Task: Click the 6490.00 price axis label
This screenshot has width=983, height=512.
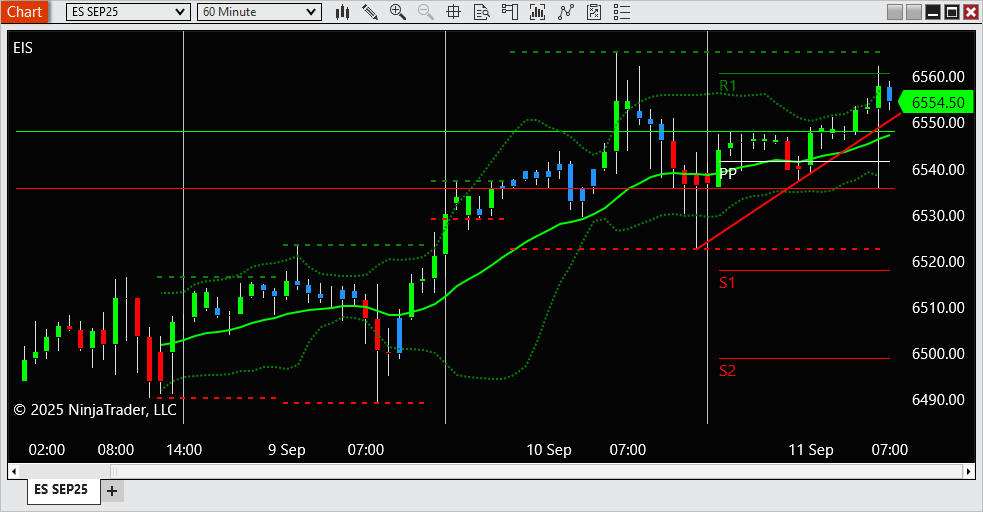Action: point(938,399)
